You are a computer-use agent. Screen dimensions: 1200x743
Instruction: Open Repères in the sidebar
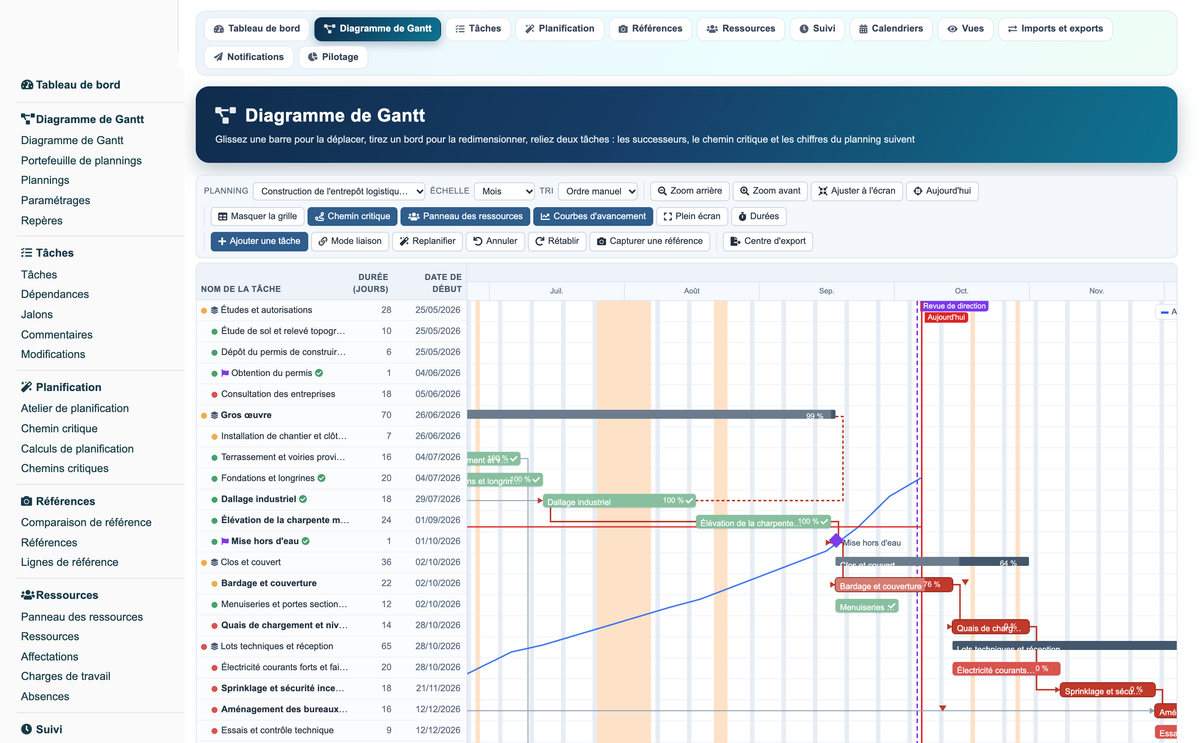(x=41, y=220)
